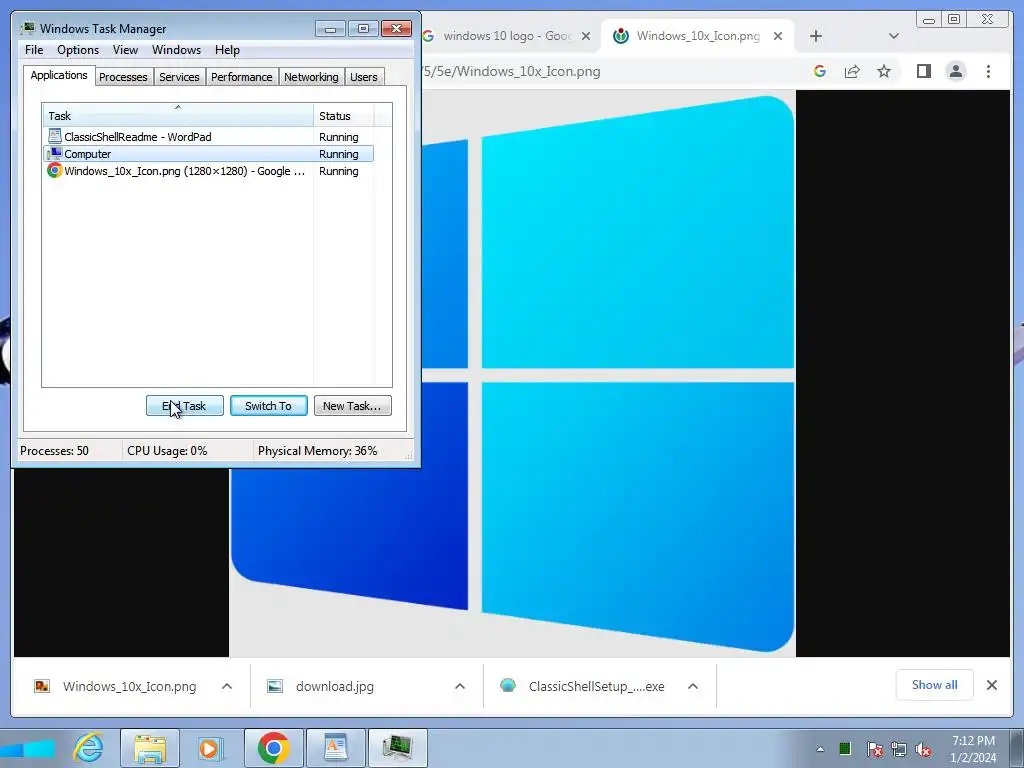Show hidden tray icons arrow

tap(820, 749)
